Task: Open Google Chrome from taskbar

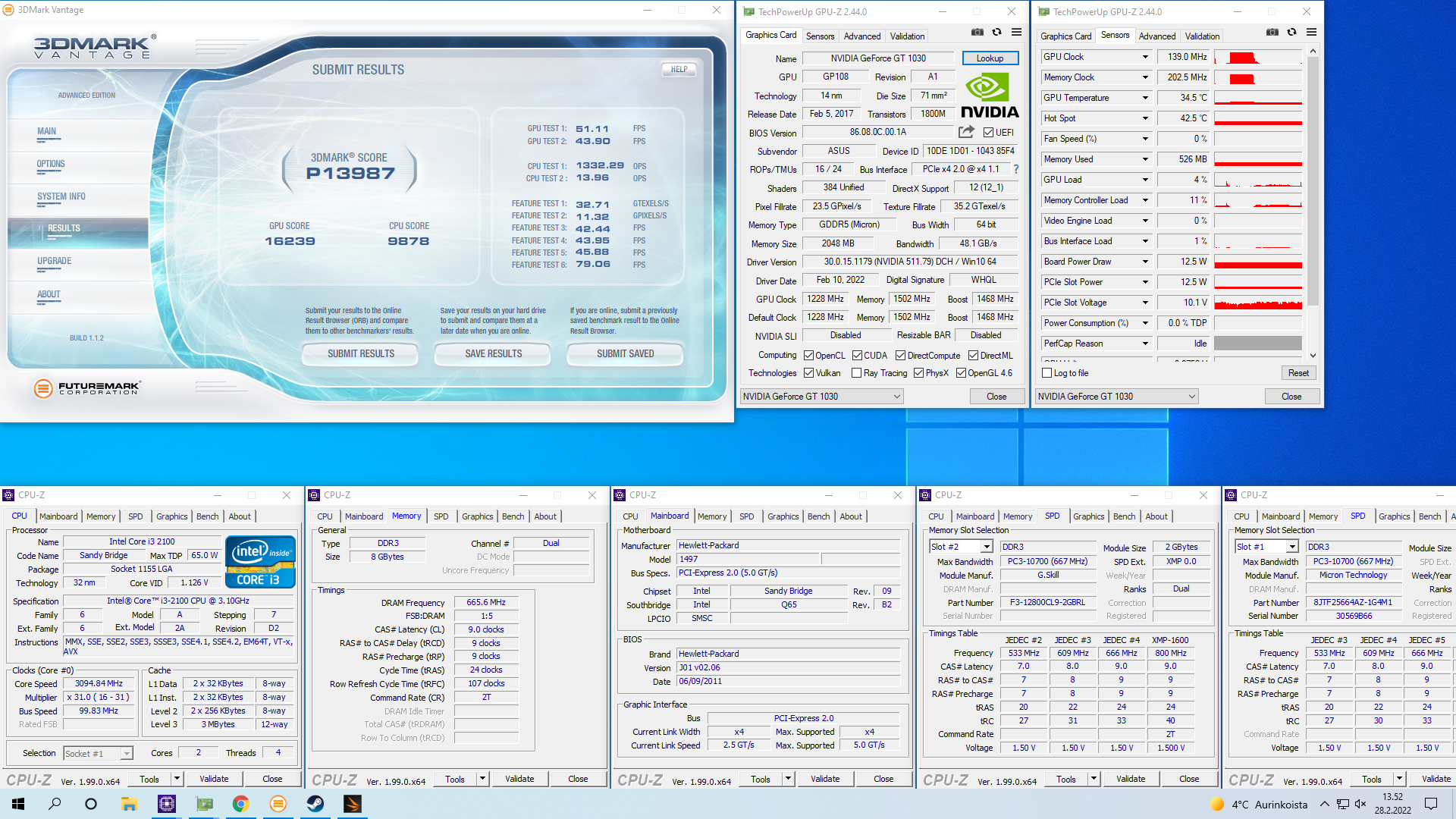Action: [x=241, y=804]
